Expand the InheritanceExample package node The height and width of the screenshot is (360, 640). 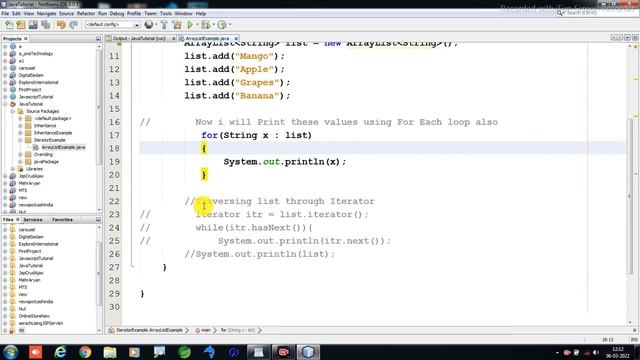[20, 133]
